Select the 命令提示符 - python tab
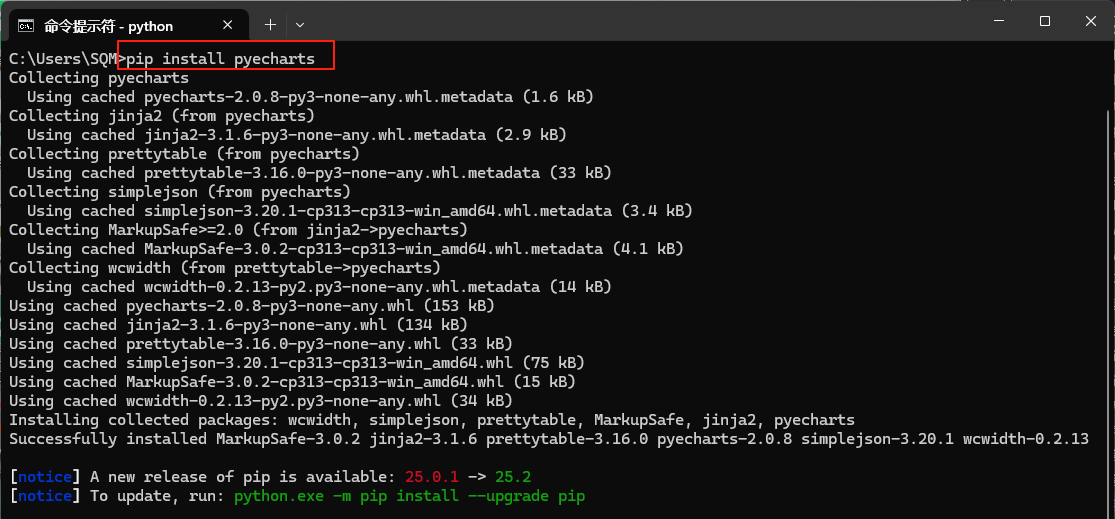 (128, 26)
